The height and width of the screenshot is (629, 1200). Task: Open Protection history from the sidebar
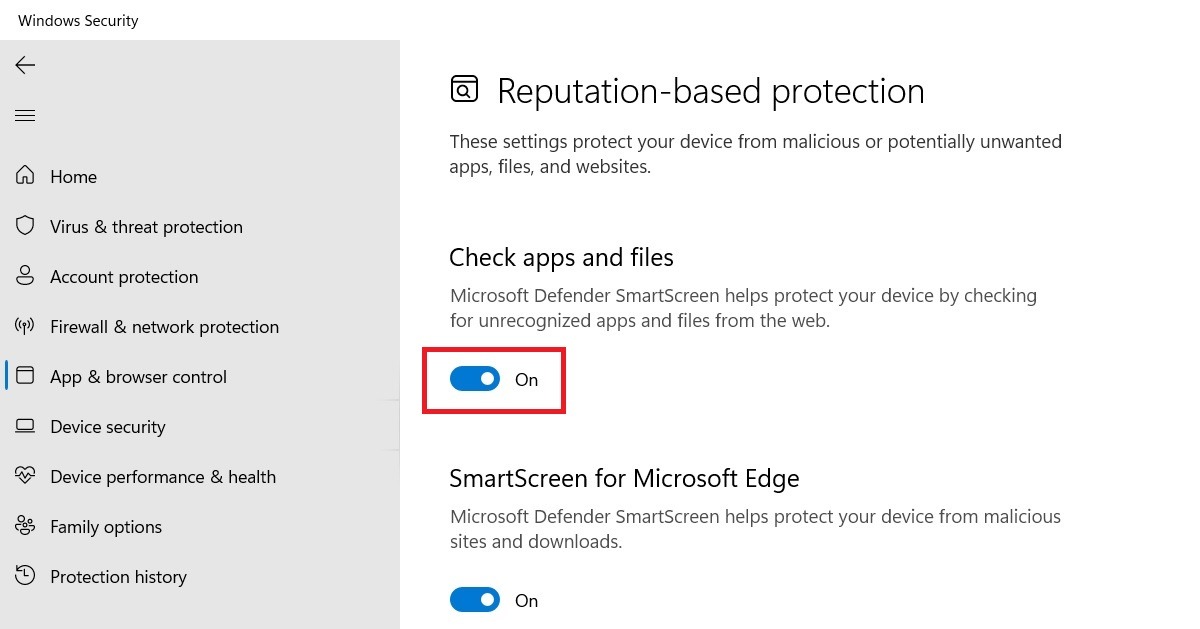tap(118, 576)
